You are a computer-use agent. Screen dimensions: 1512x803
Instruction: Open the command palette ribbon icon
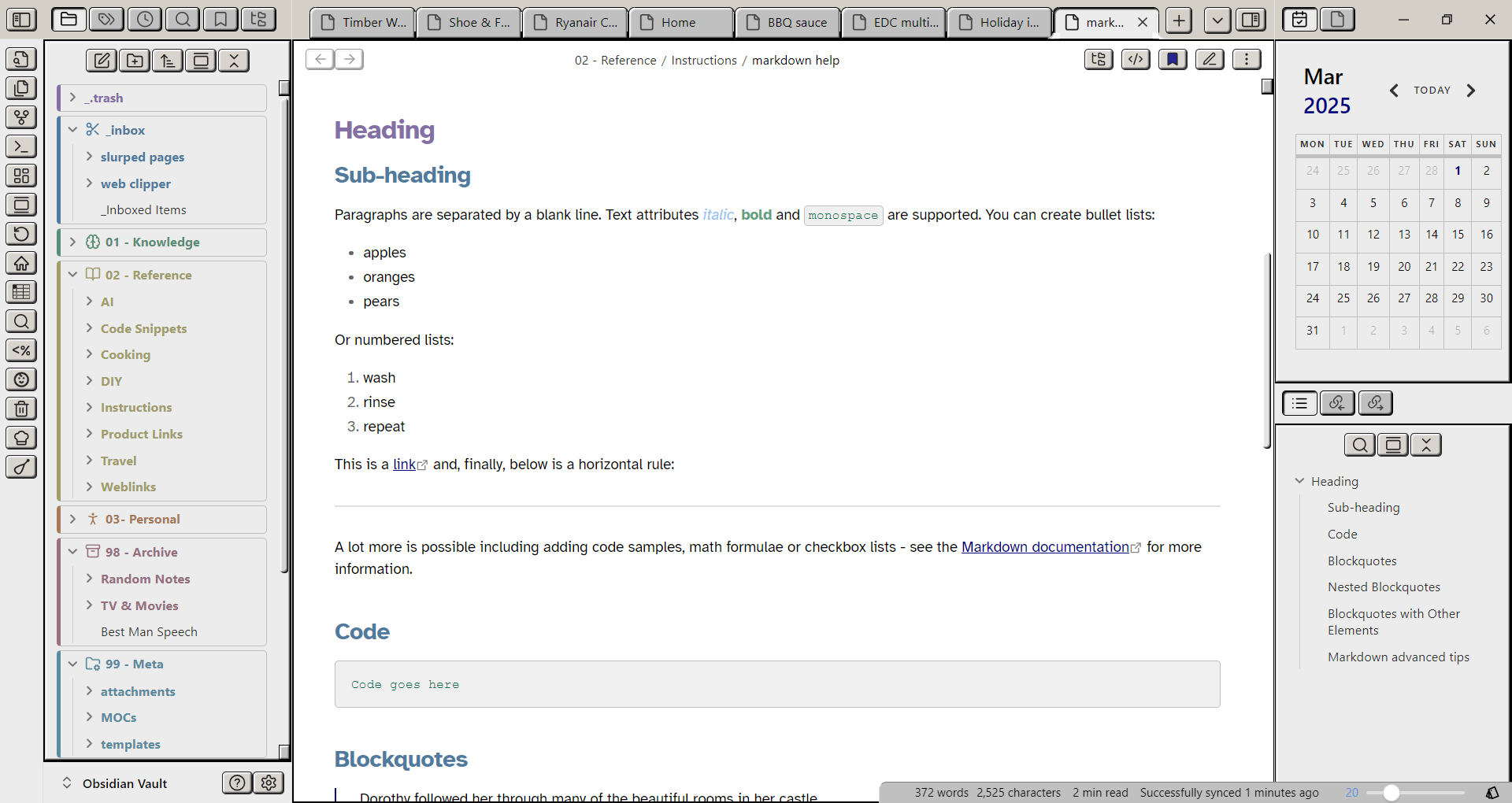click(21, 146)
